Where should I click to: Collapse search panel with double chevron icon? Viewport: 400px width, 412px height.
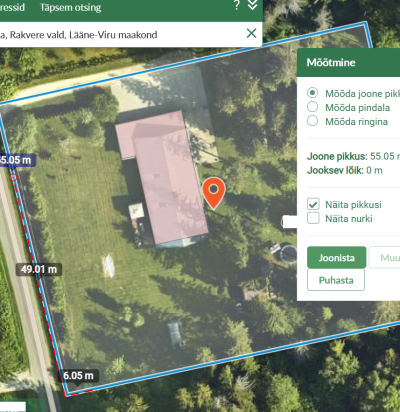tap(253, 4)
